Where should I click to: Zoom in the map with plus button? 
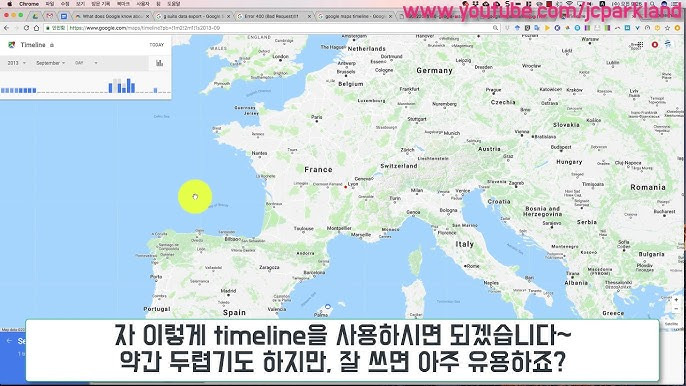click(x=676, y=300)
